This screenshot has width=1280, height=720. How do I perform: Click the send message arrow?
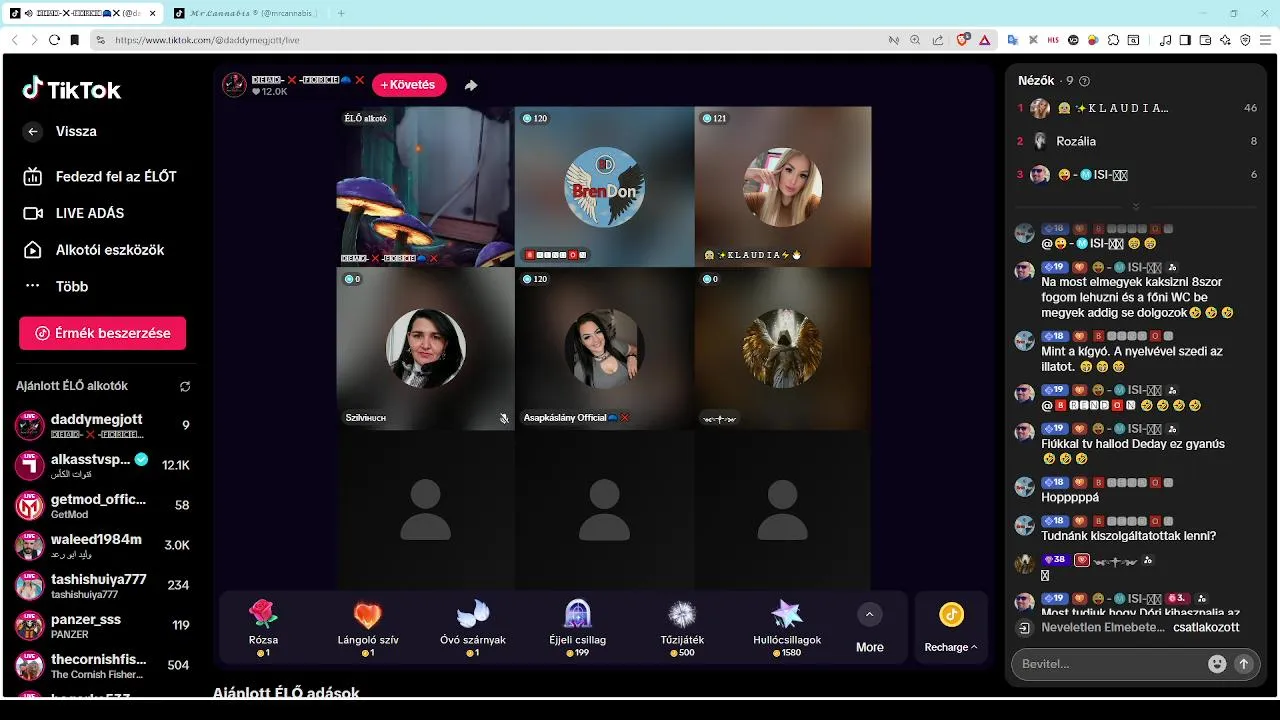click(1244, 664)
